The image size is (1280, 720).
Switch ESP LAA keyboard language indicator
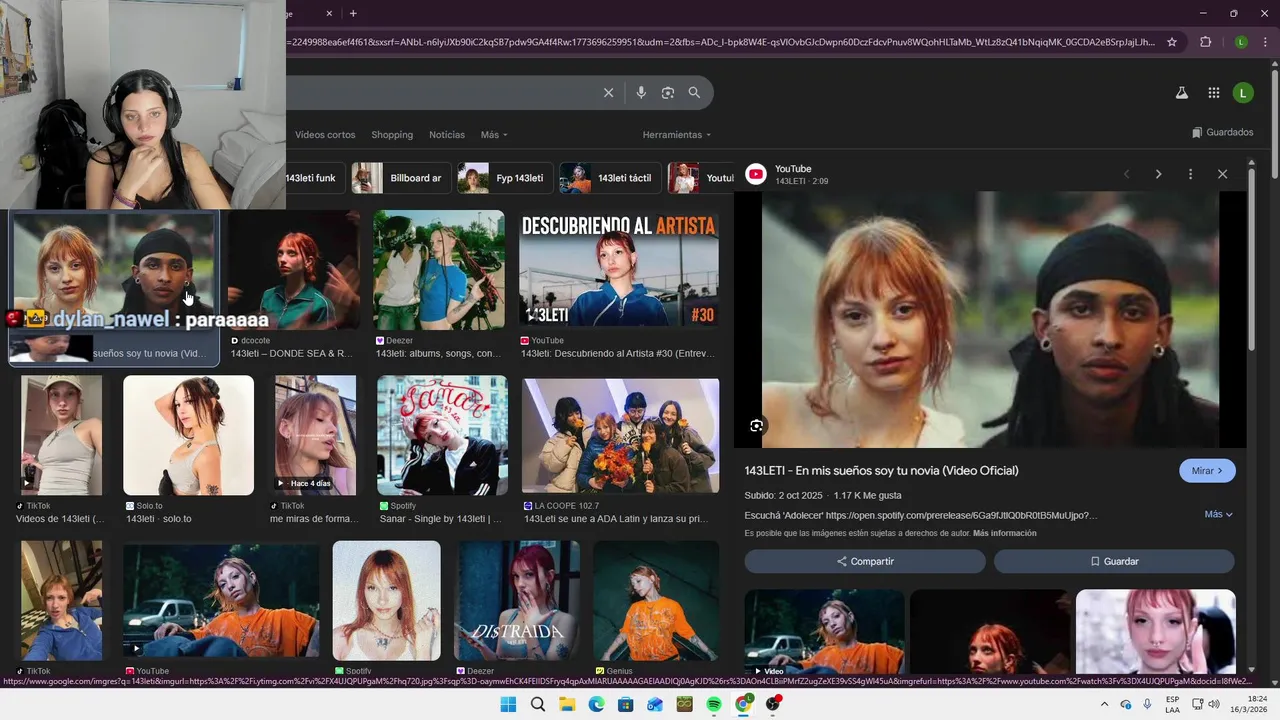pyautogui.click(x=1172, y=704)
